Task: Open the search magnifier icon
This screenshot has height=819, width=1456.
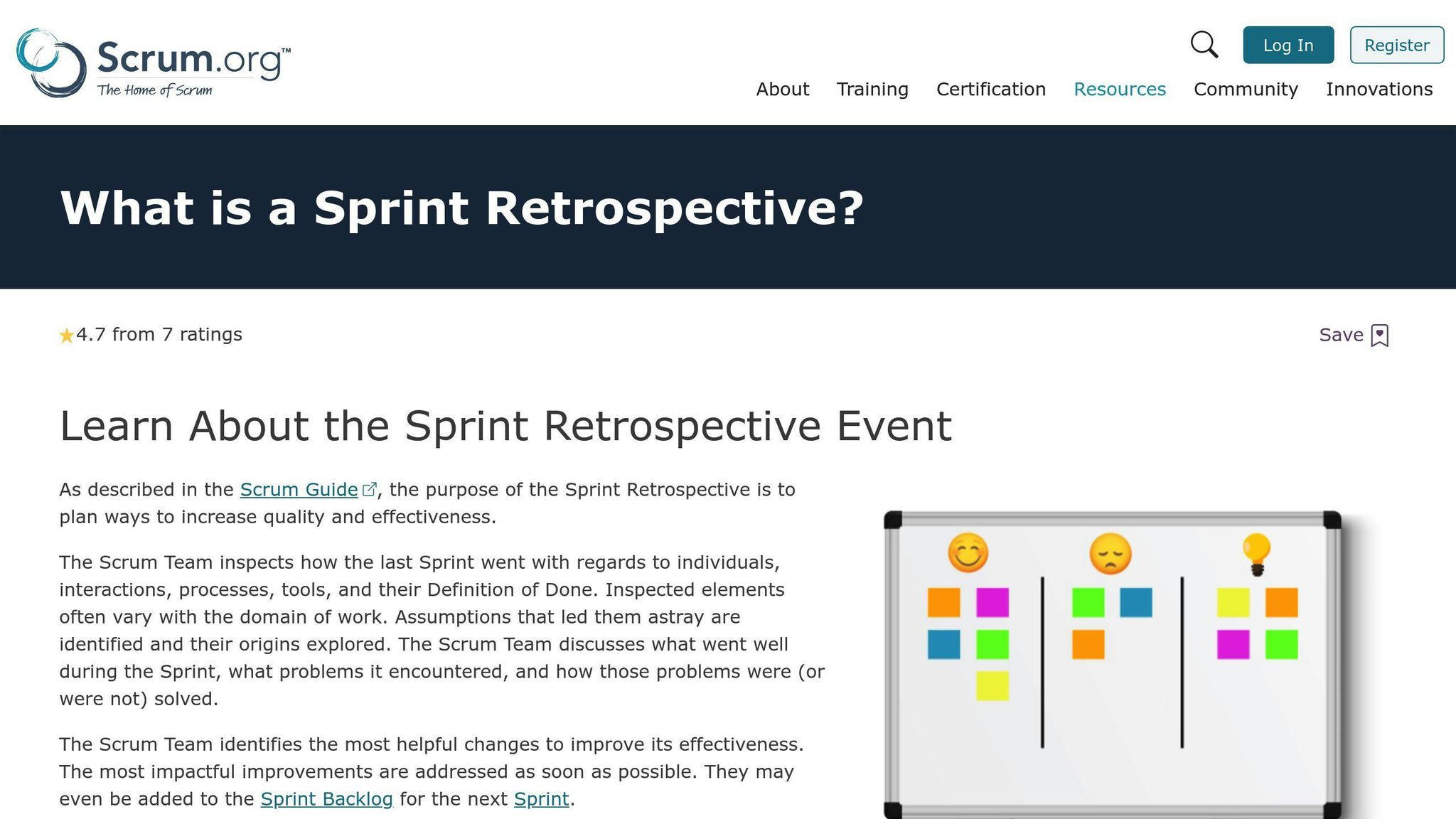Action: (1204, 44)
